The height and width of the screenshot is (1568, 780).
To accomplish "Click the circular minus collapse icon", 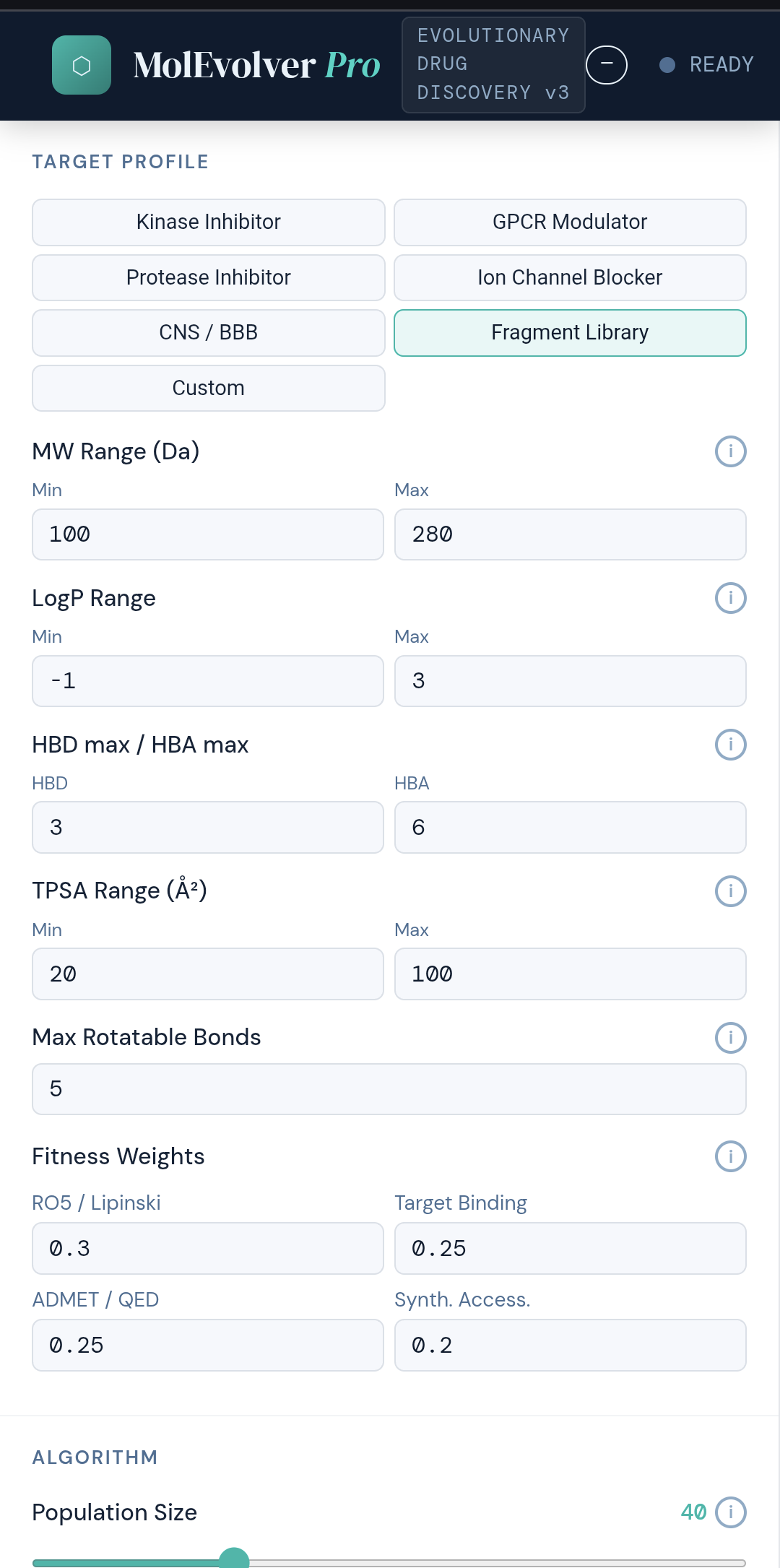I will (607, 64).
